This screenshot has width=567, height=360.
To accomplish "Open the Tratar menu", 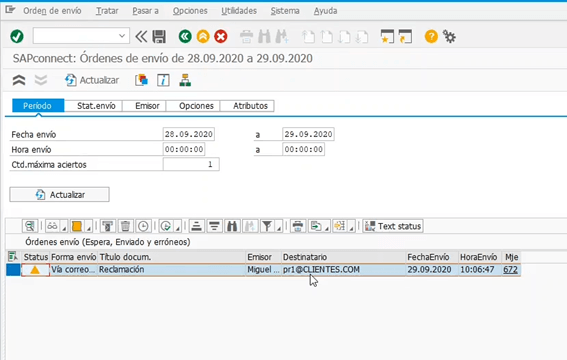I will point(107,11).
